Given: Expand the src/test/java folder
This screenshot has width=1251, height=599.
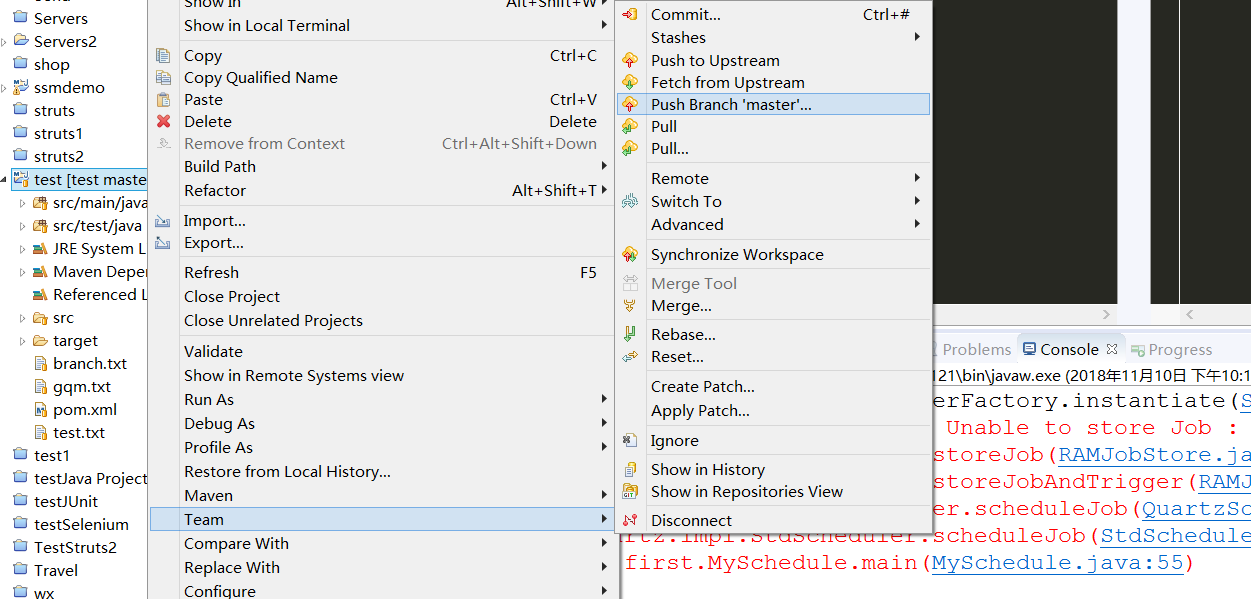Looking at the screenshot, I should 23,226.
